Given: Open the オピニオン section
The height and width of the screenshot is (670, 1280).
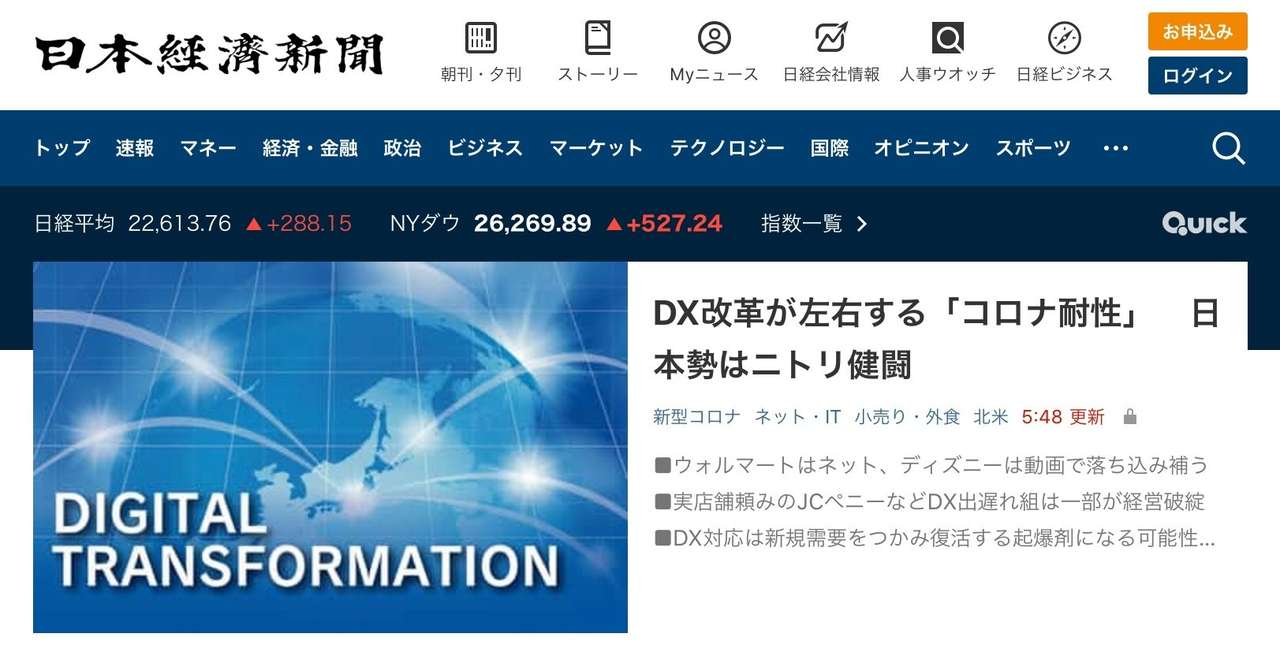Looking at the screenshot, I should coord(921,148).
